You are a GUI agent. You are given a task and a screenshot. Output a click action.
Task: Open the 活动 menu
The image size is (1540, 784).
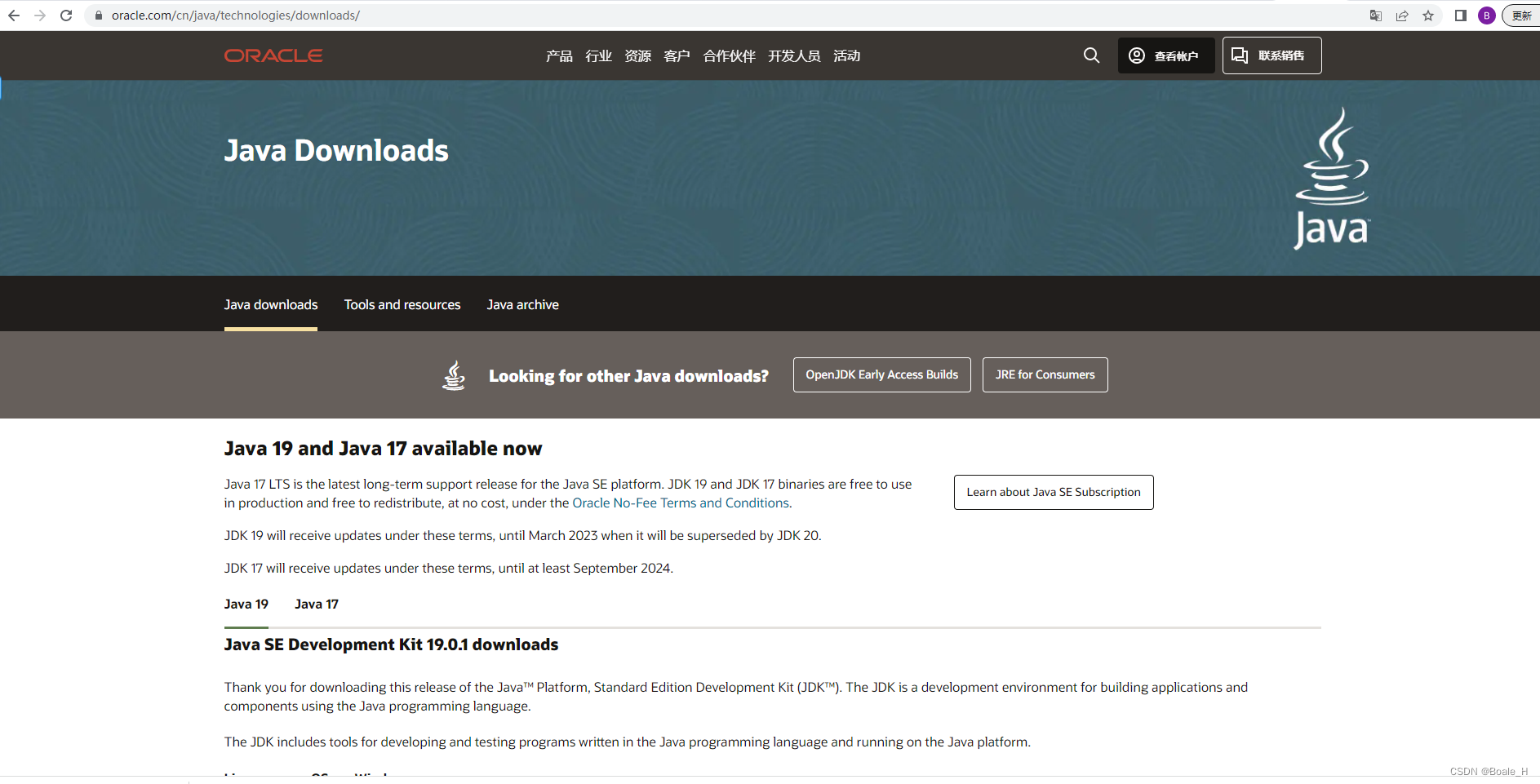[x=846, y=55]
